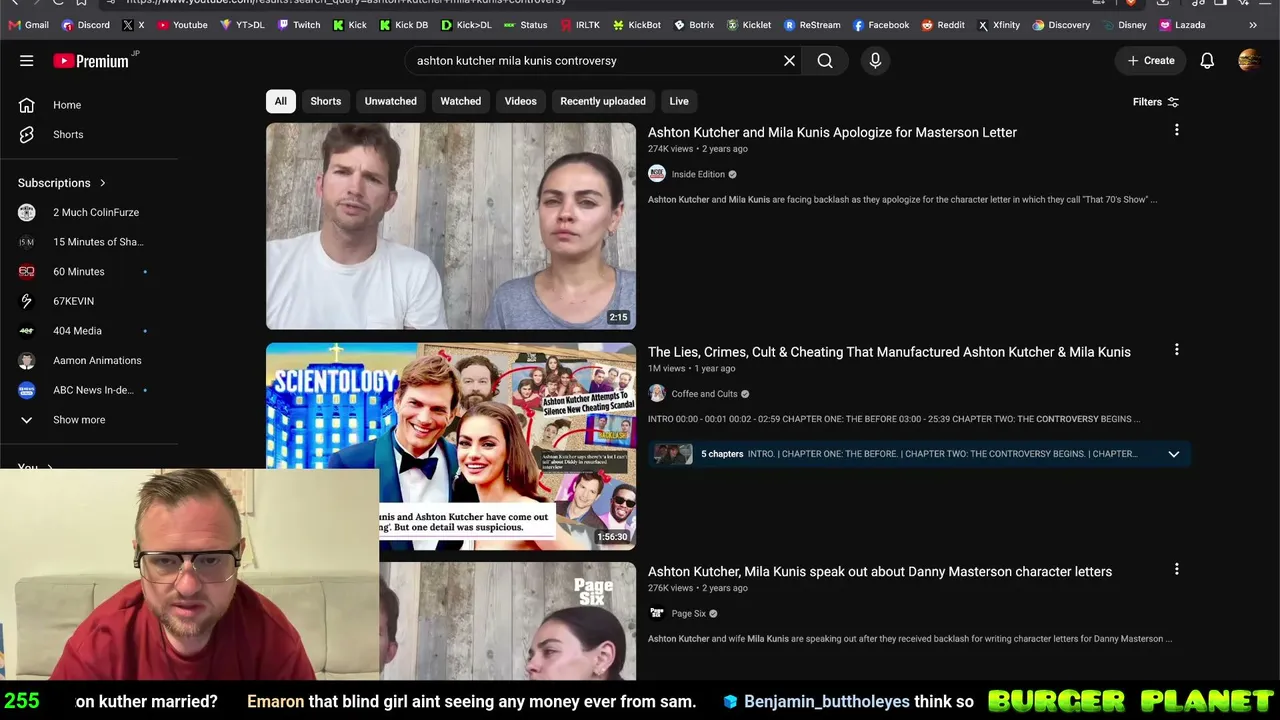
Task: Select the Recently uploaded filter chip
Action: pos(603,101)
